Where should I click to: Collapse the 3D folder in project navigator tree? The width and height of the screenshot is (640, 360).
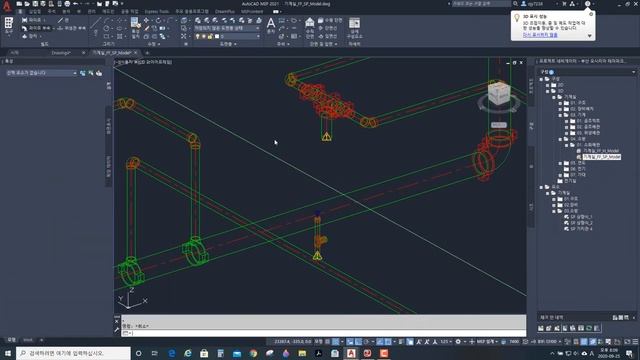click(x=548, y=91)
